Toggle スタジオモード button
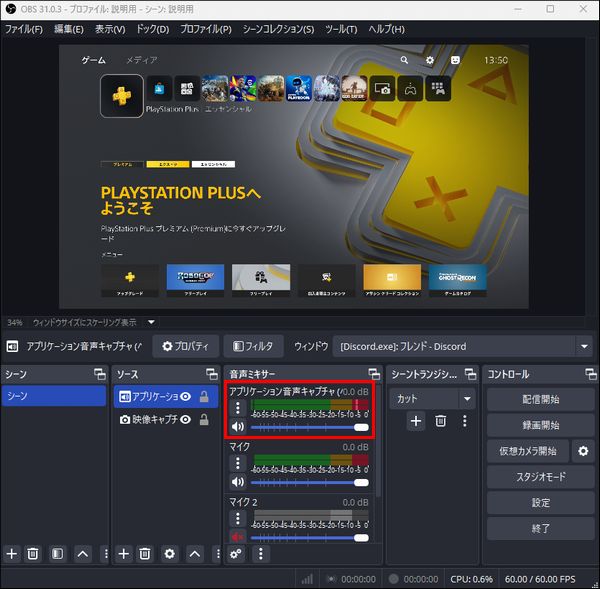The height and width of the screenshot is (589, 600). [x=540, y=477]
